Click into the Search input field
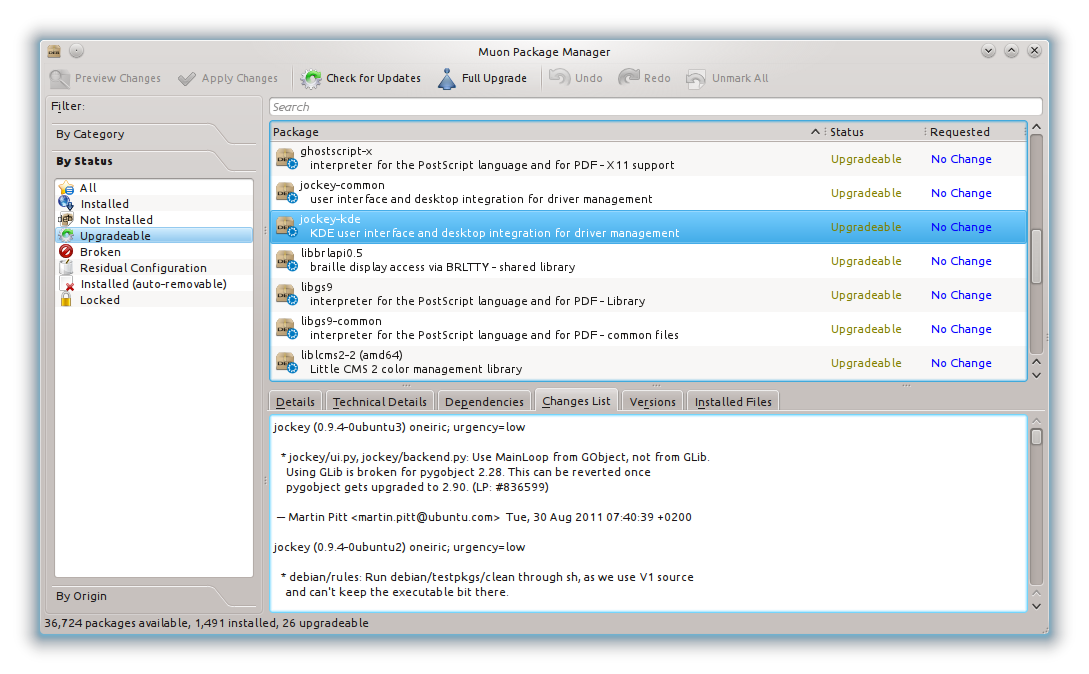Viewport: 1089px width, 674px height. coord(655,107)
